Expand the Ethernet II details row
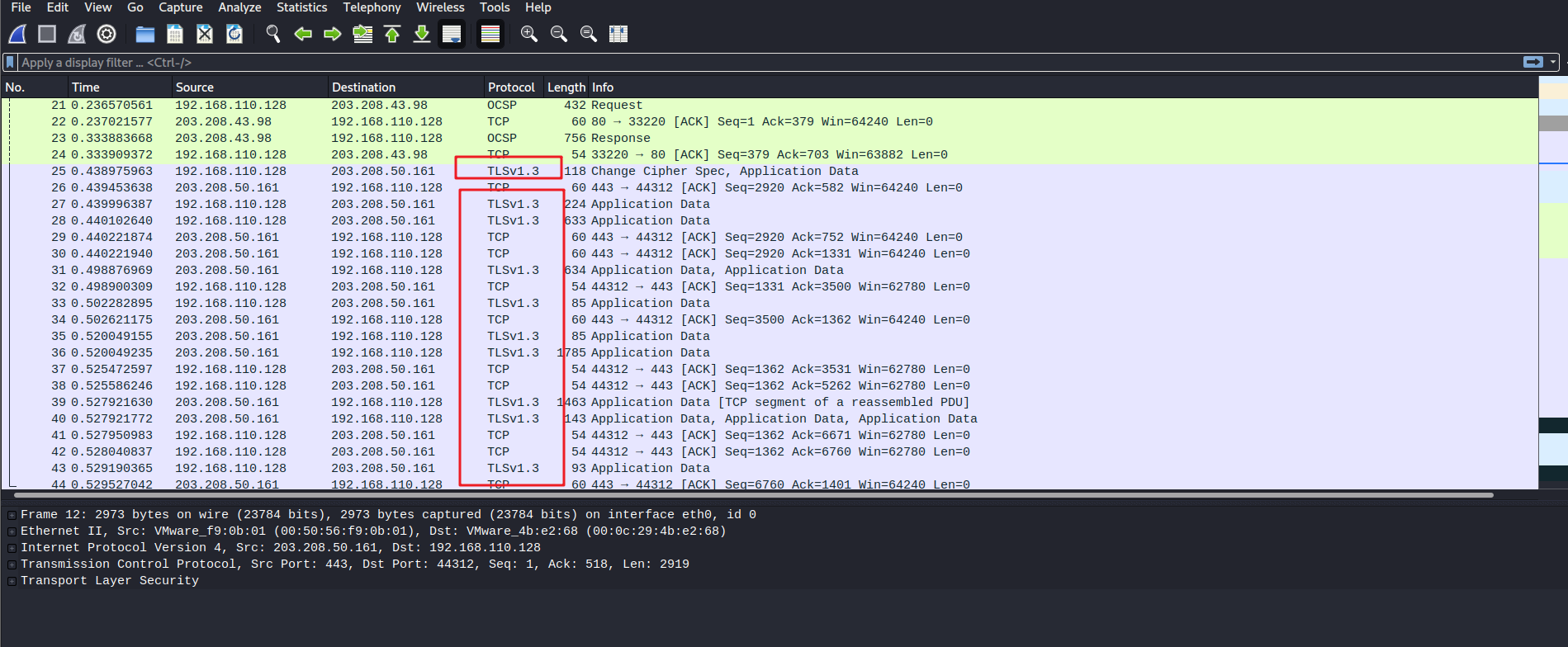Viewport: 1568px width, 647px height. pos(12,531)
